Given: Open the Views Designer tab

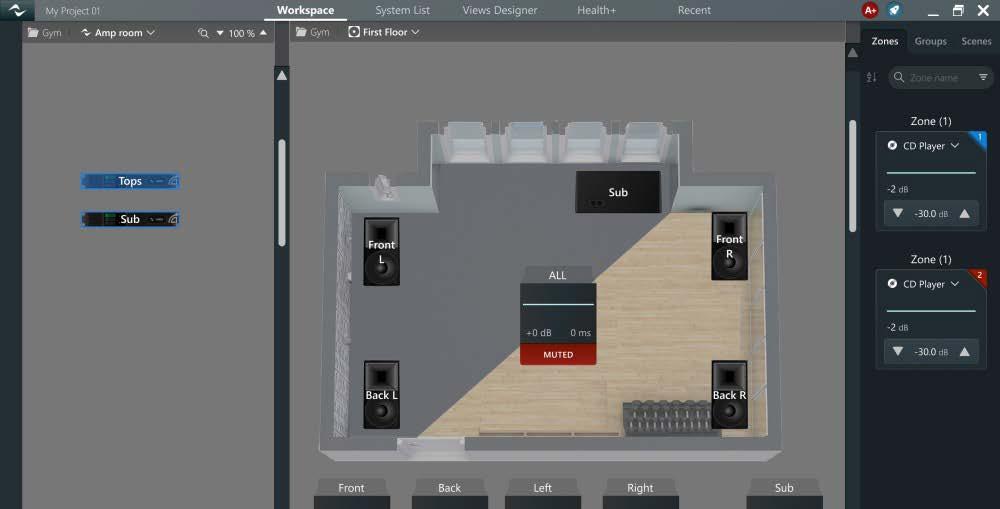Looking at the screenshot, I should (x=500, y=10).
